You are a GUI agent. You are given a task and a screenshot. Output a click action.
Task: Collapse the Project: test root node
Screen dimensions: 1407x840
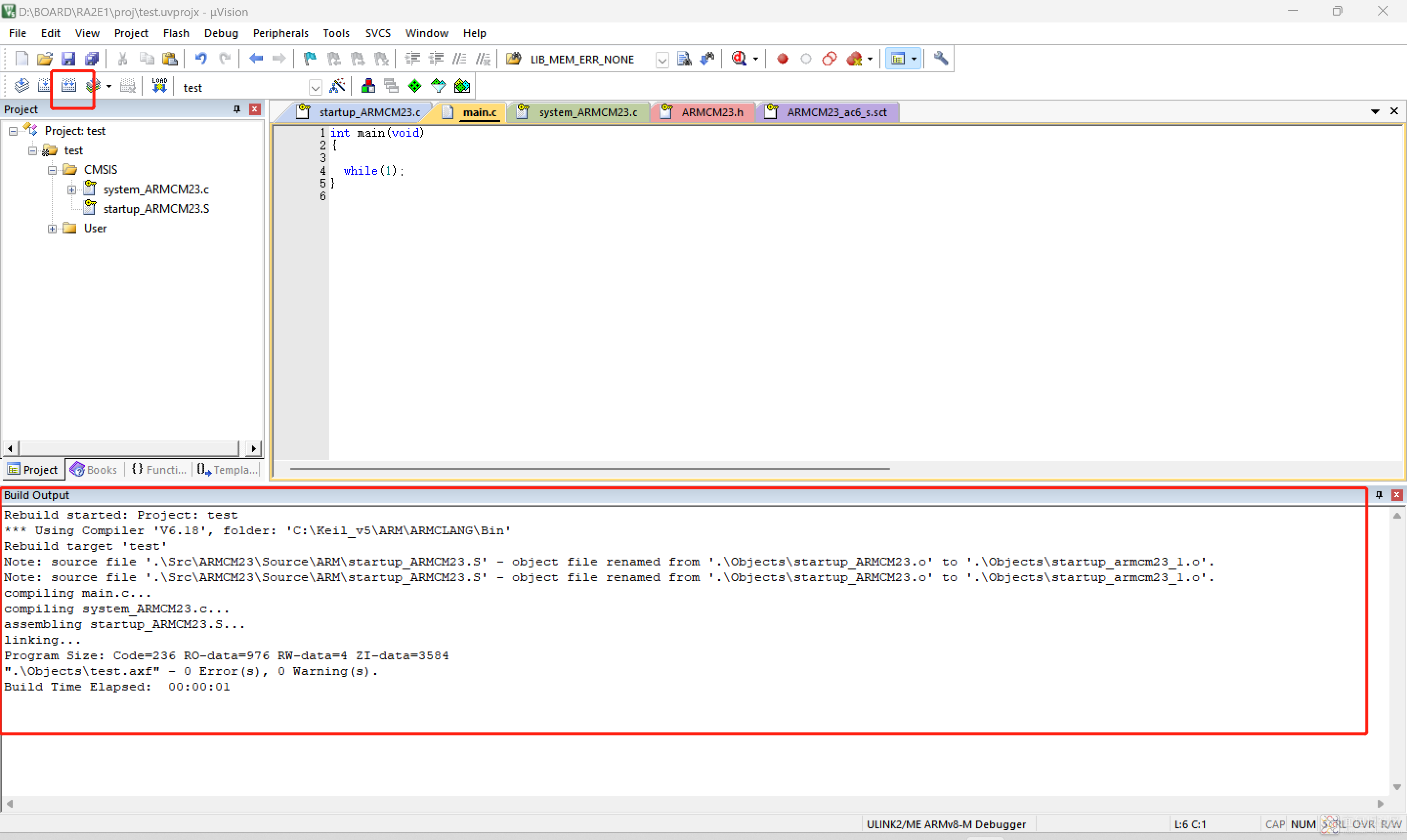click(13, 131)
